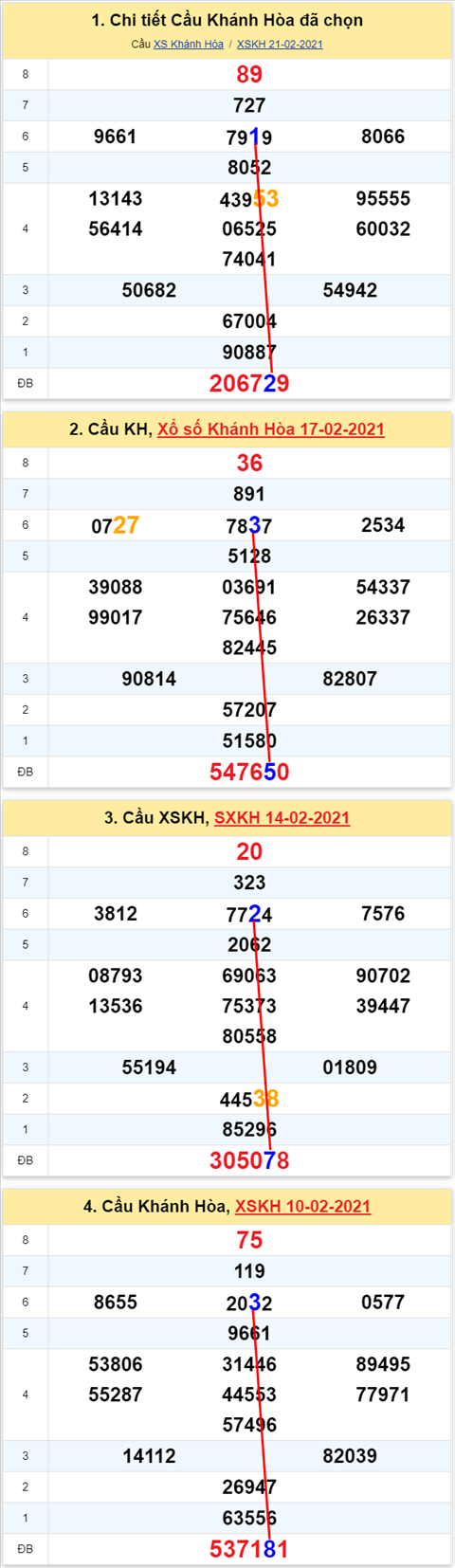
Task: Open Xổ số Khánh Hòa 17-02-2021 link
Action: click(x=271, y=429)
